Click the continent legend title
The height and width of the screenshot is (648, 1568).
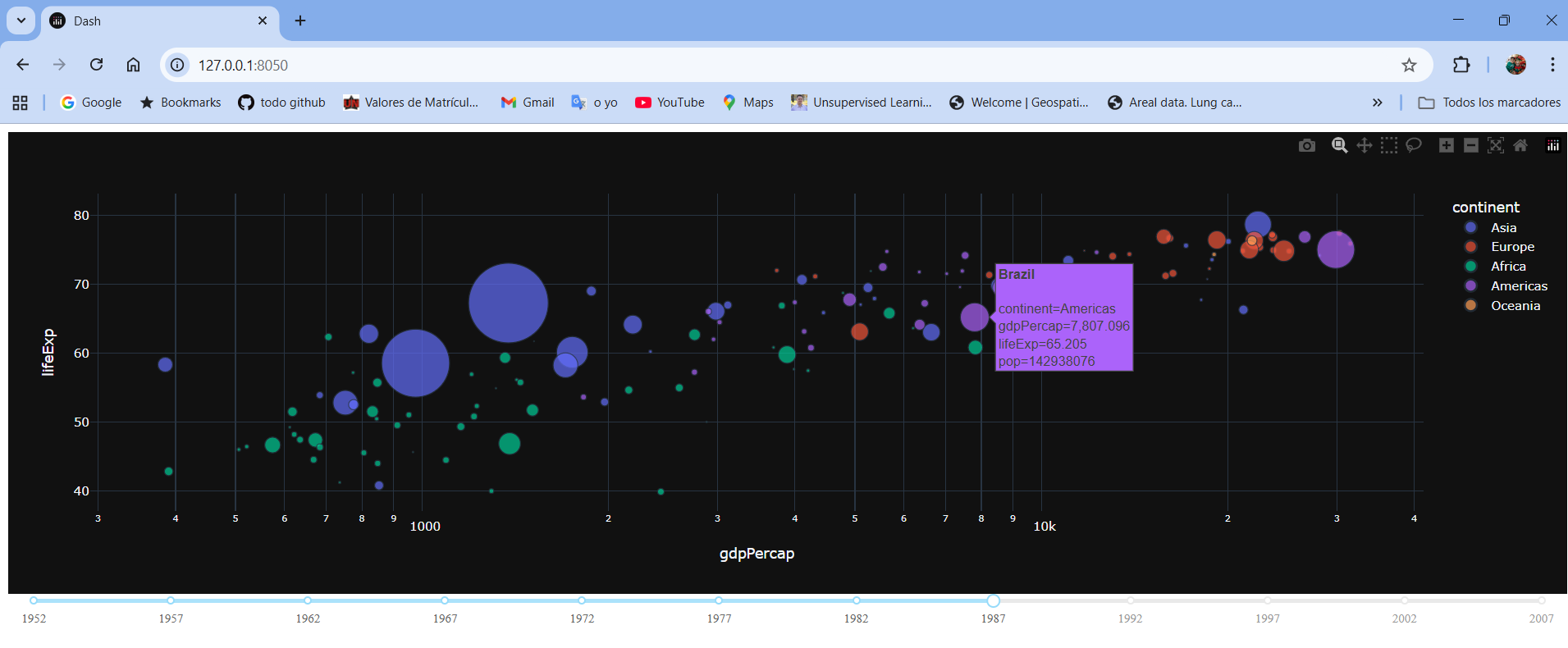pos(1486,208)
